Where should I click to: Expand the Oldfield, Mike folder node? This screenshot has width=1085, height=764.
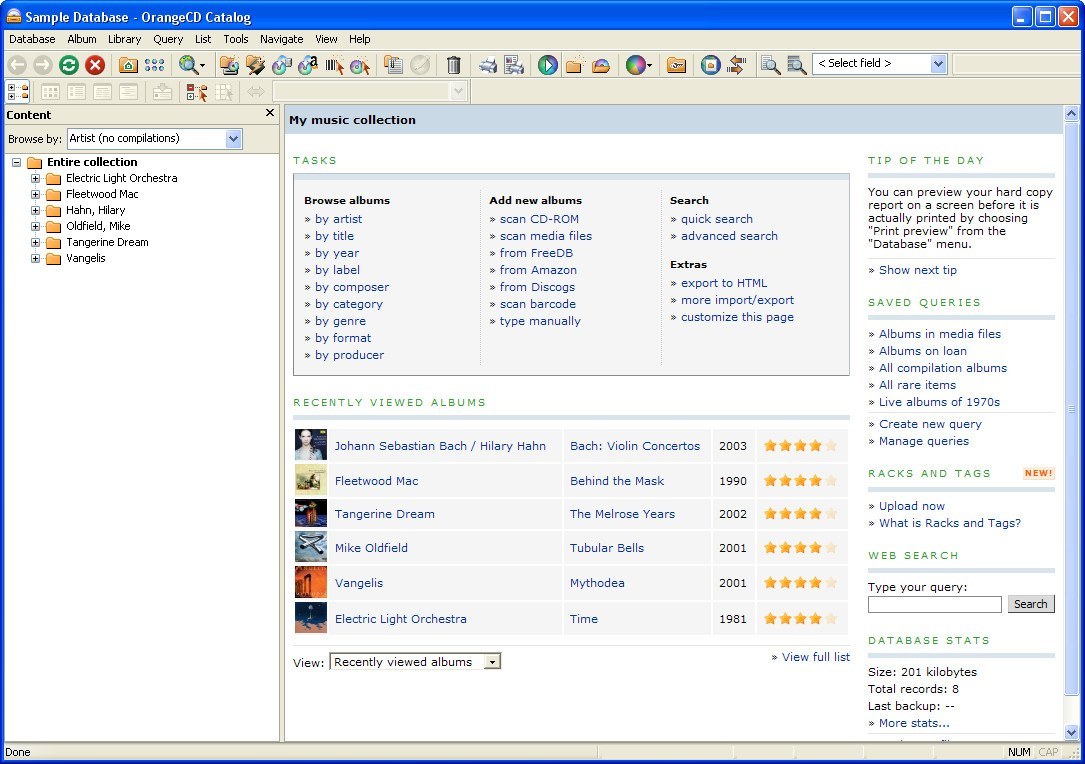click(x=35, y=226)
